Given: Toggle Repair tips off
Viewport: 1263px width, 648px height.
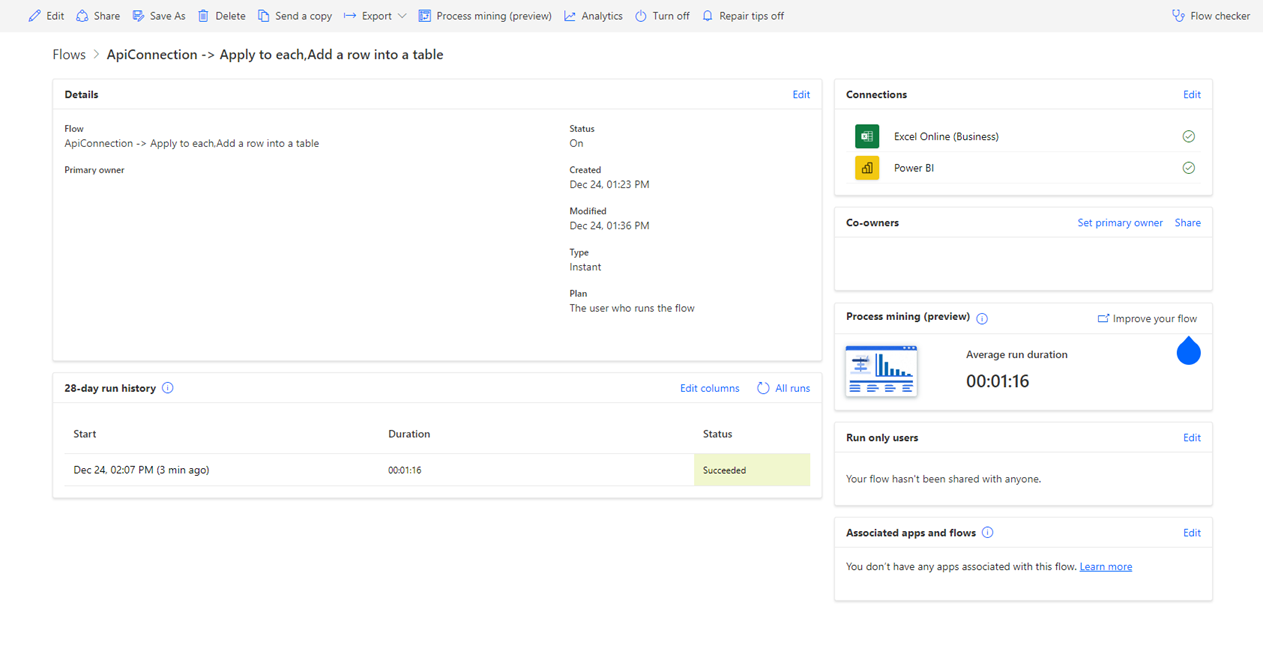Looking at the screenshot, I should (x=742, y=16).
